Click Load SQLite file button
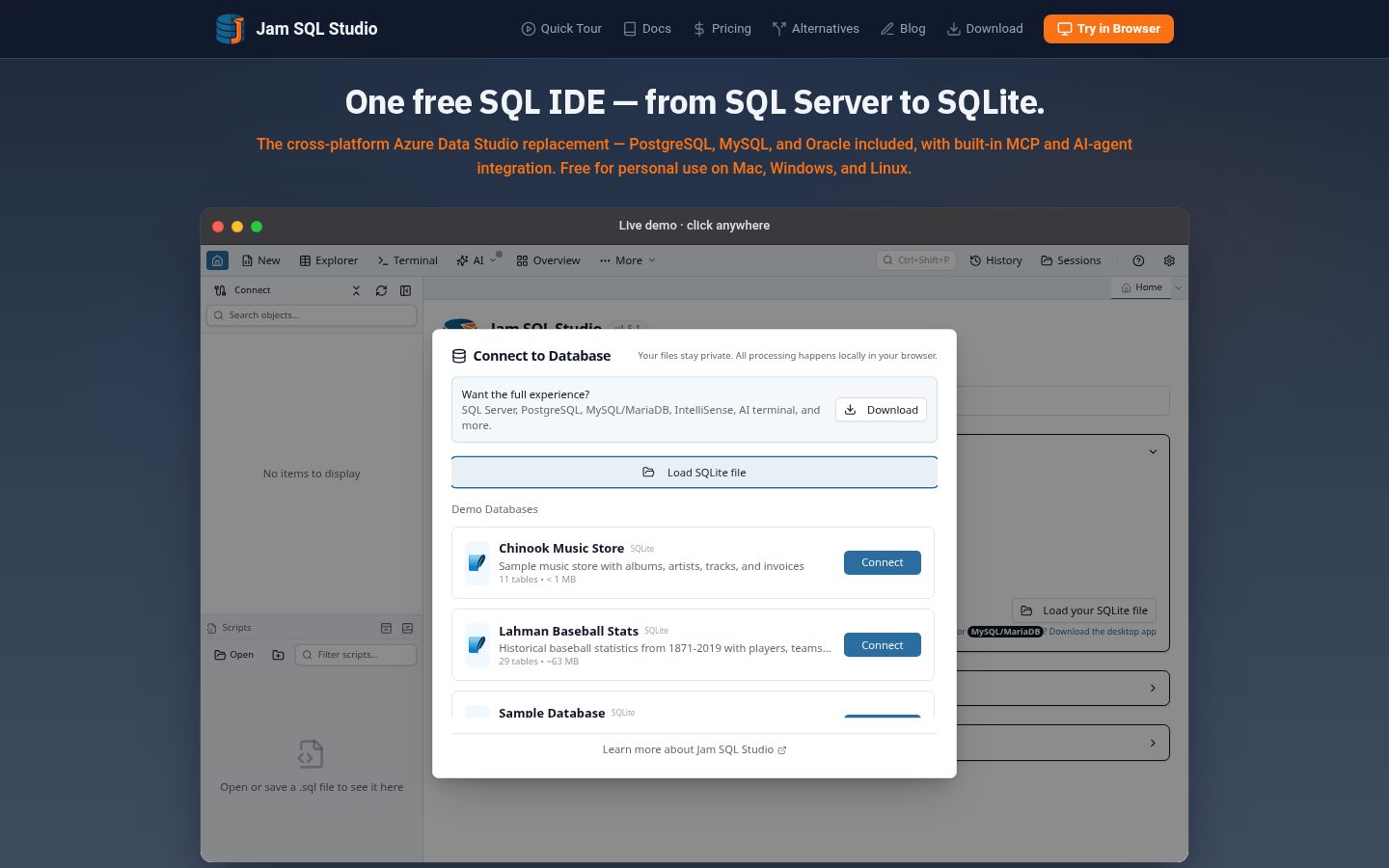 point(694,473)
